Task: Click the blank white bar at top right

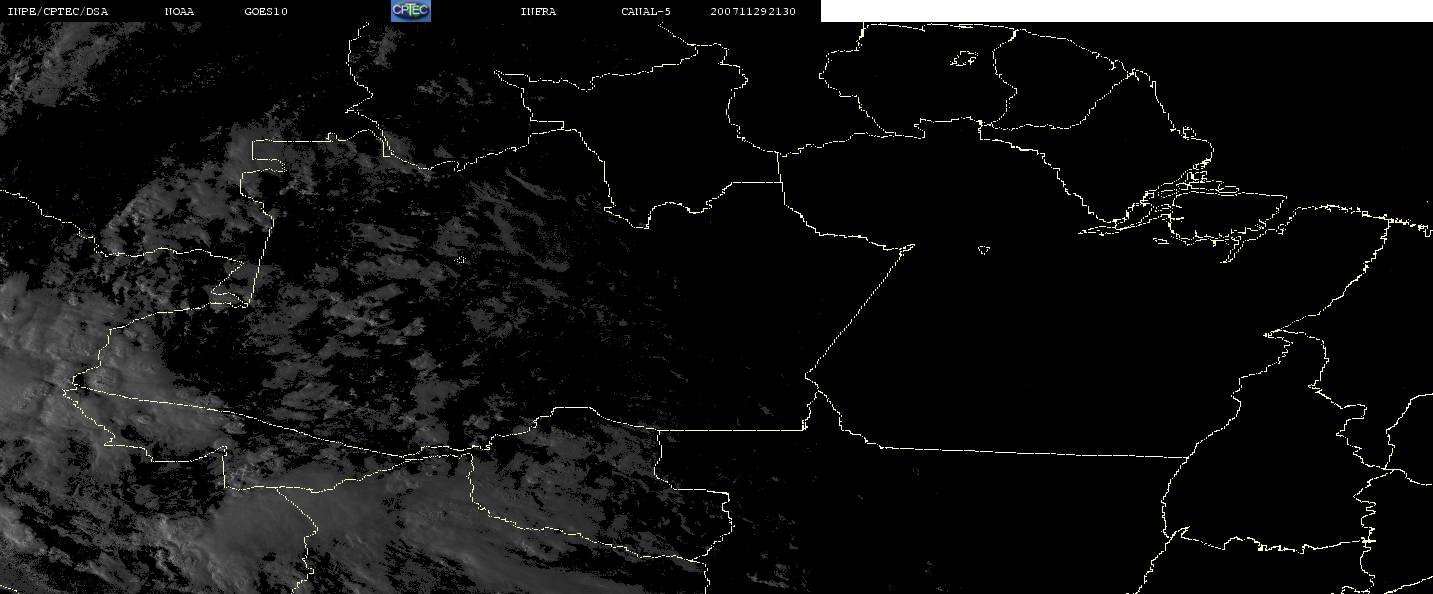Action: (1127, 10)
